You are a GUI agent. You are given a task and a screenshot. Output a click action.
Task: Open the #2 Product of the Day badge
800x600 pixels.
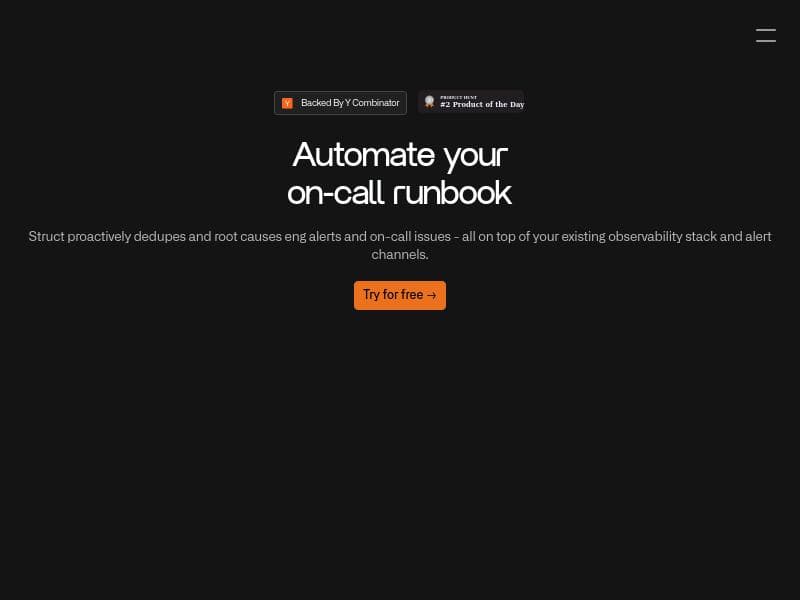click(x=471, y=102)
